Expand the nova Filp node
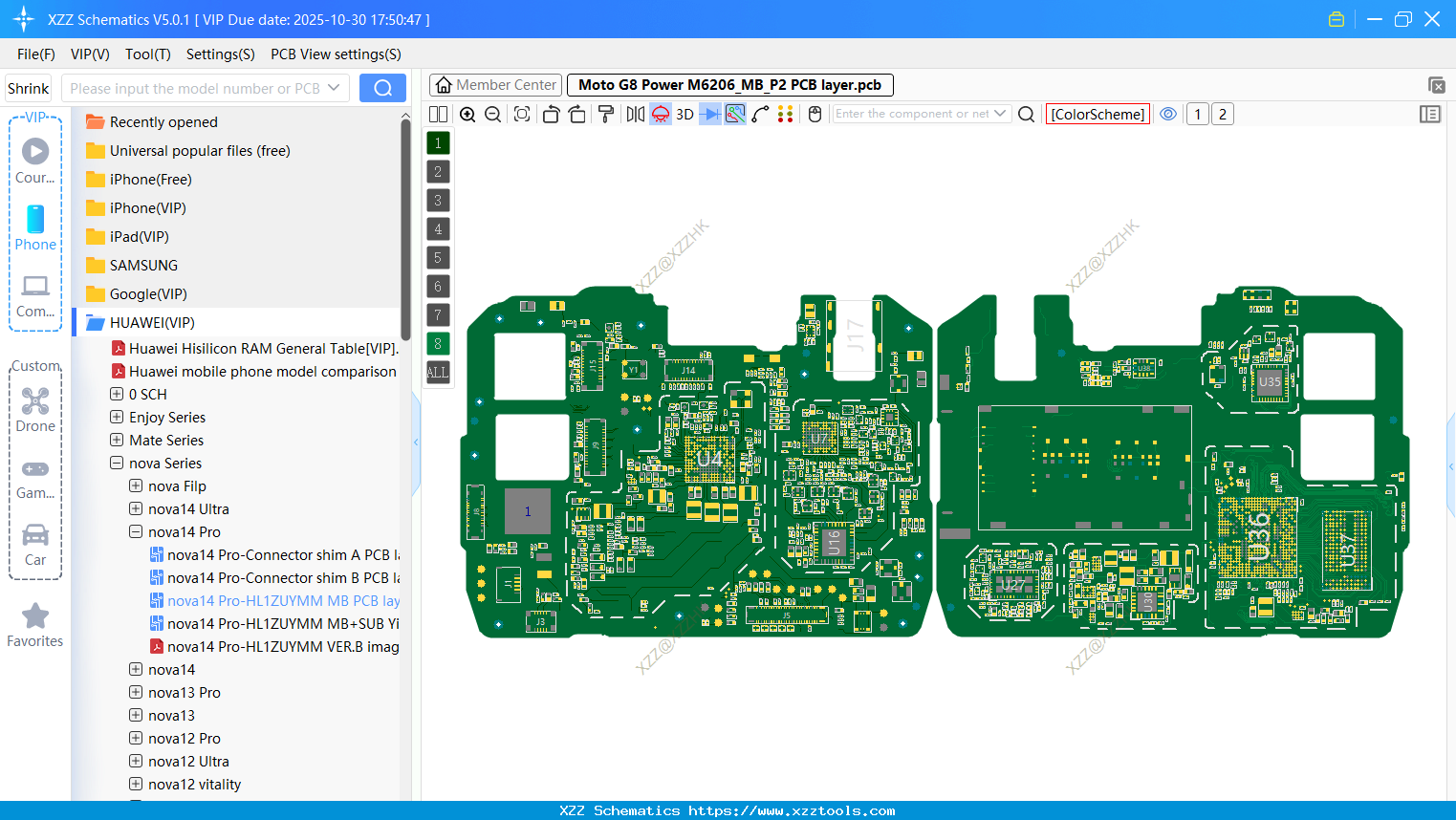The height and width of the screenshot is (820, 1456). click(136, 486)
